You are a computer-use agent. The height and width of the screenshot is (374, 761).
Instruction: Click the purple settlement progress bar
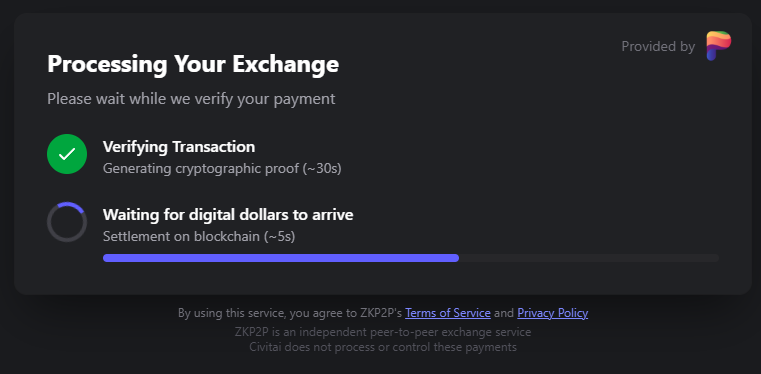(281, 258)
